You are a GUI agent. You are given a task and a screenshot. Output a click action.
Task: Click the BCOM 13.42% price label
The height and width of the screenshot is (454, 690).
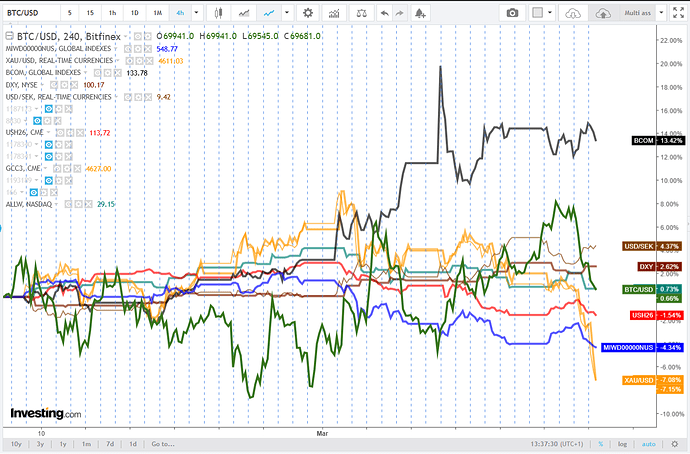(658, 141)
